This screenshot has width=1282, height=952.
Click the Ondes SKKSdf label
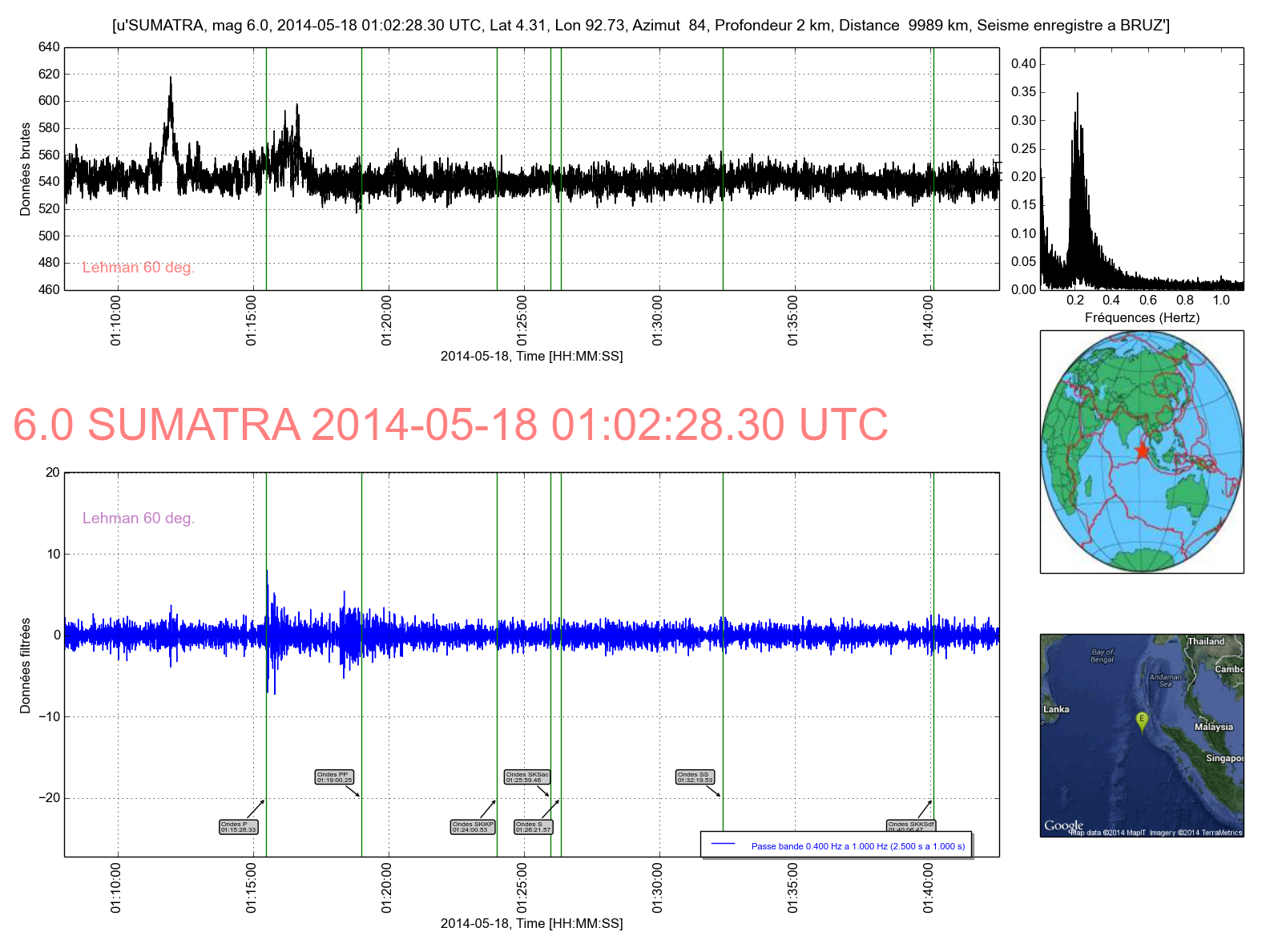point(911,825)
